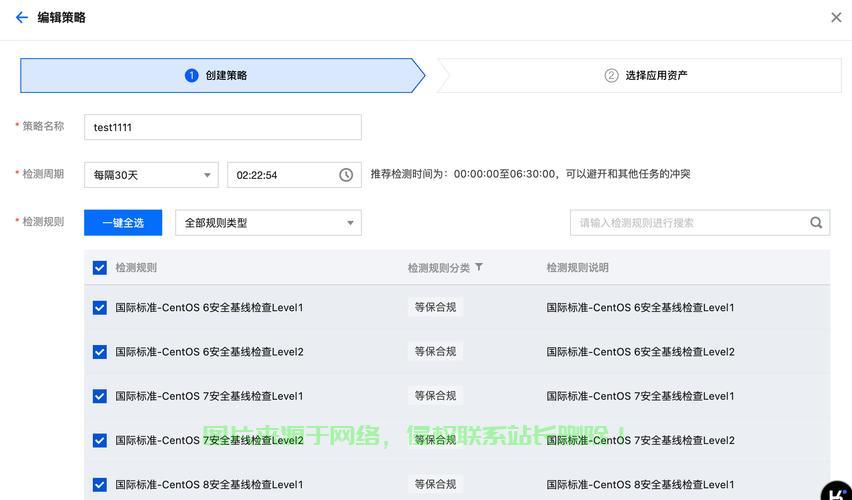Viewport: 852px width, 500px height.
Task: Open the 每隔30天 detection cycle dropdown
Action: [x=151, y=175]
